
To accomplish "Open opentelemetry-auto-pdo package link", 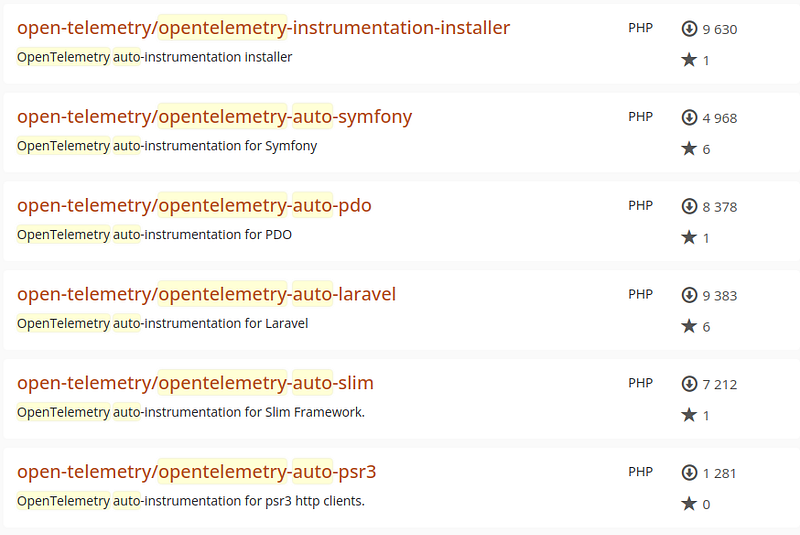I will tap(194, 206).
